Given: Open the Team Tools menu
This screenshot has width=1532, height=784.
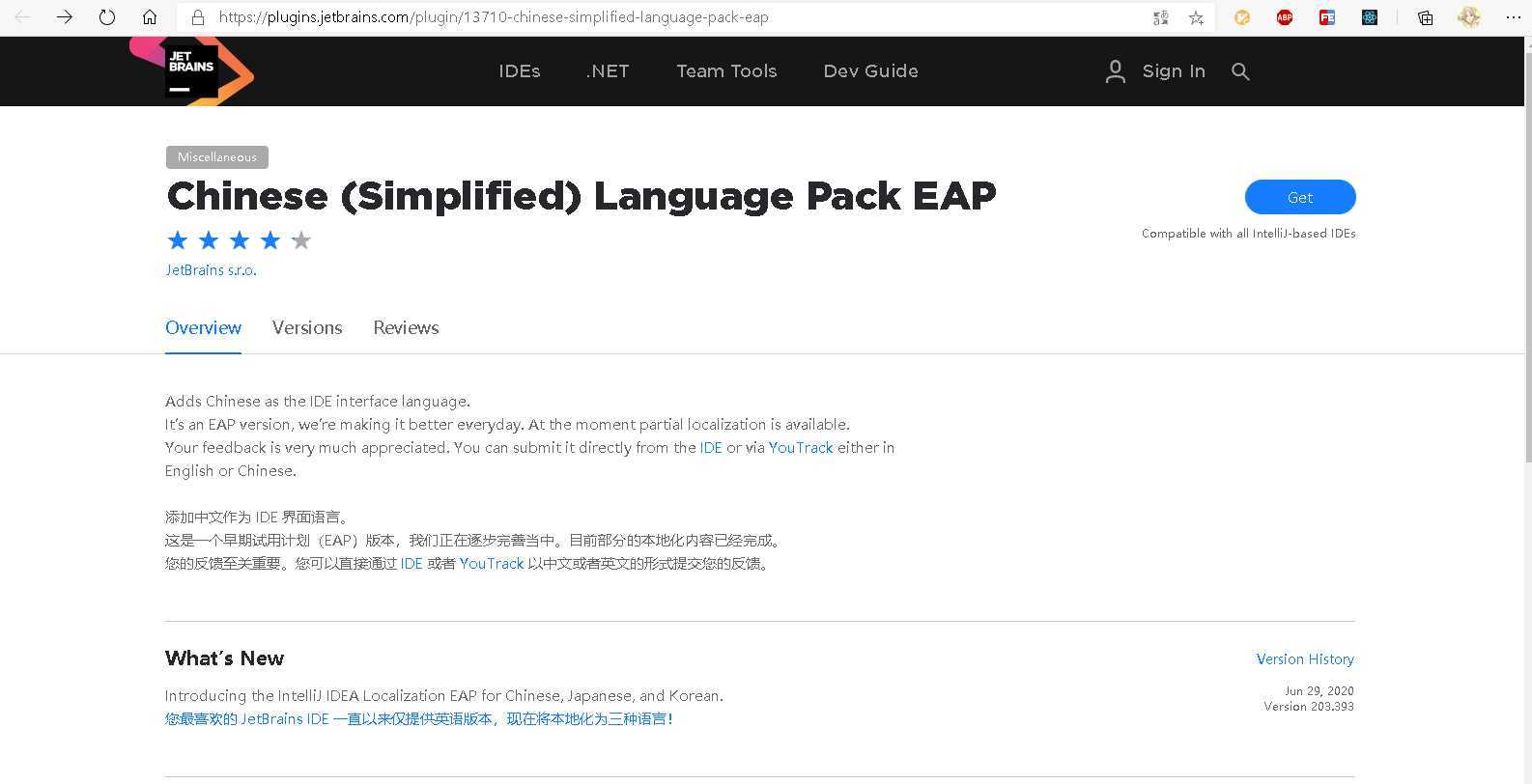Looking at the screenshot, I should 726,71.
